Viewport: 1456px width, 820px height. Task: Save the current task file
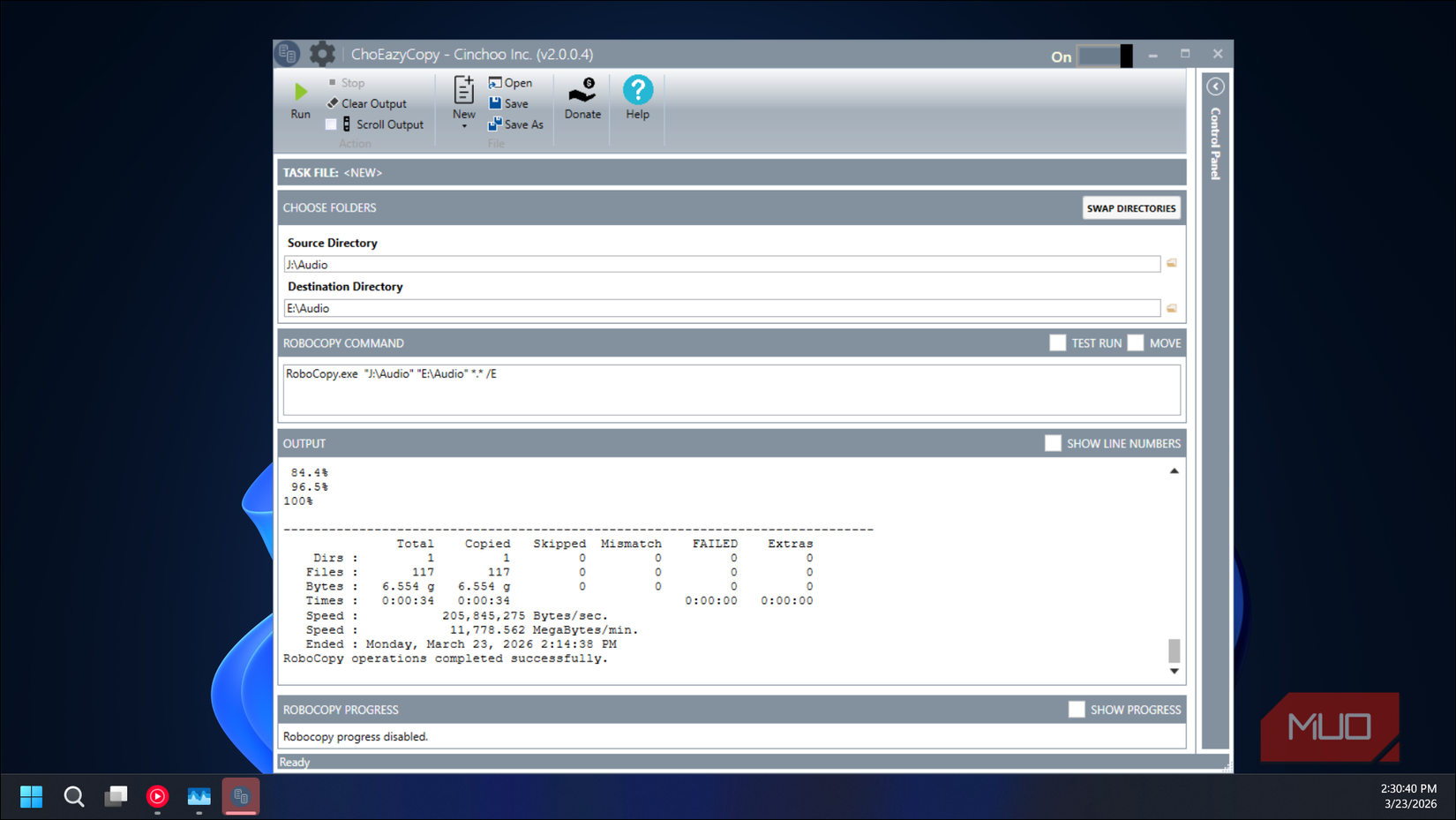pyautogui.click(x=508, y=103)
